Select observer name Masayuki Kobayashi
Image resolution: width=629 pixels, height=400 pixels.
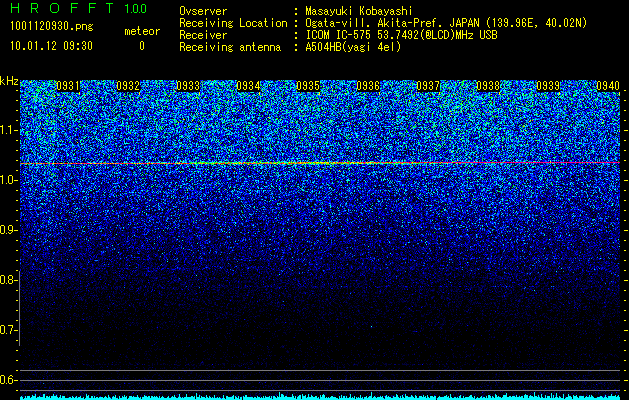tap(359, 11)
